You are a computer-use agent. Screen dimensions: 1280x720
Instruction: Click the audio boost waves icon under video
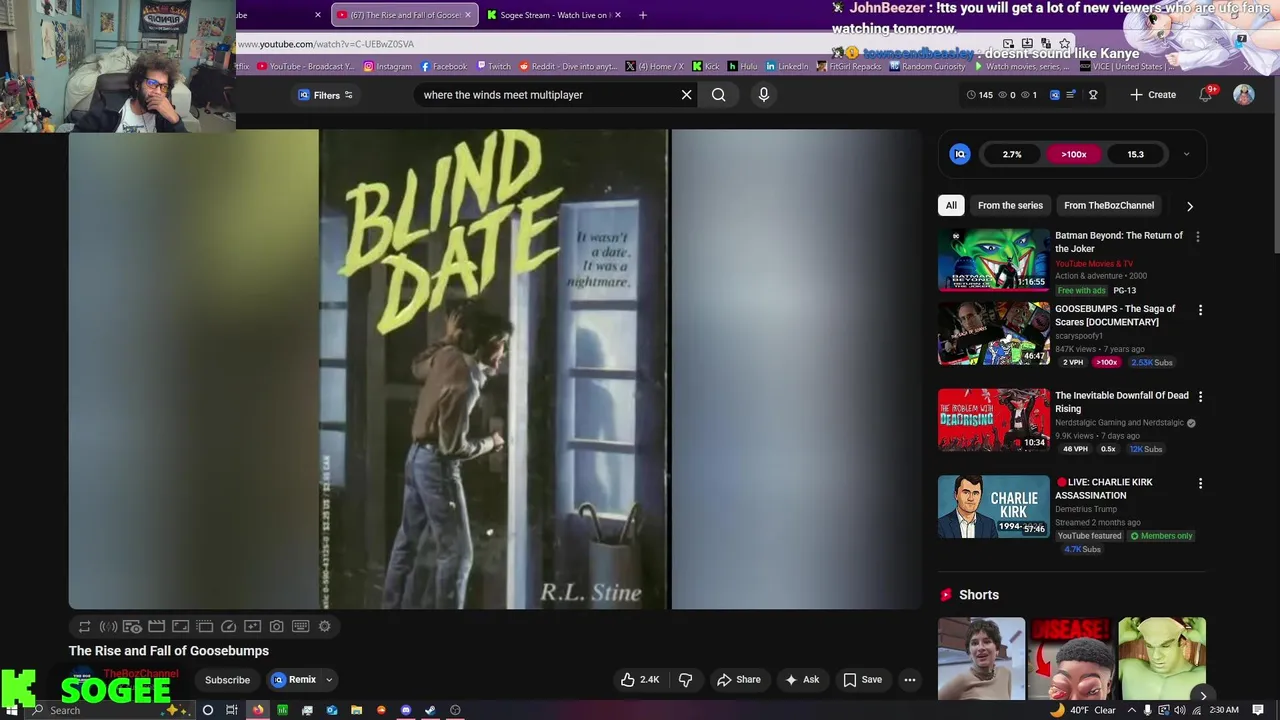click(108, 626)
